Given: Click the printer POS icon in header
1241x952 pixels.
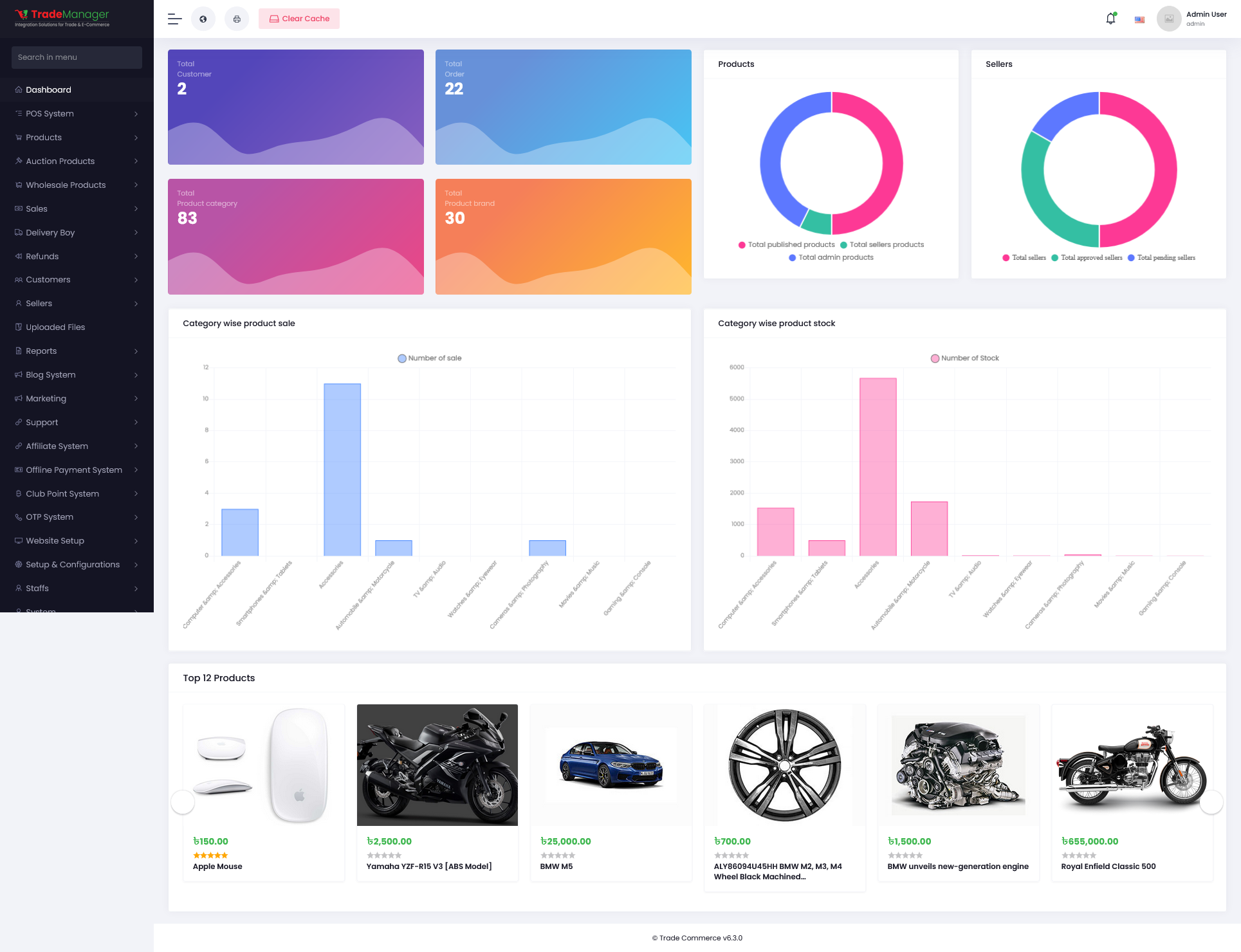Looking at the screenshot, I should pos(237,19).
